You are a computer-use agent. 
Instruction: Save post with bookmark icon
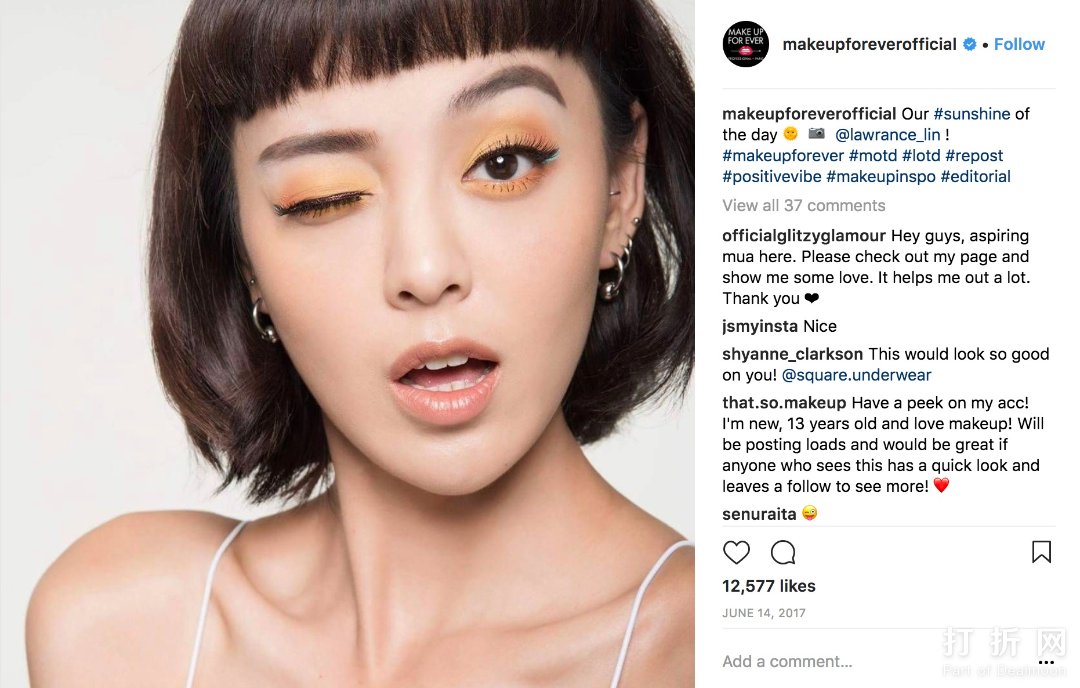tap(1041, 552)
